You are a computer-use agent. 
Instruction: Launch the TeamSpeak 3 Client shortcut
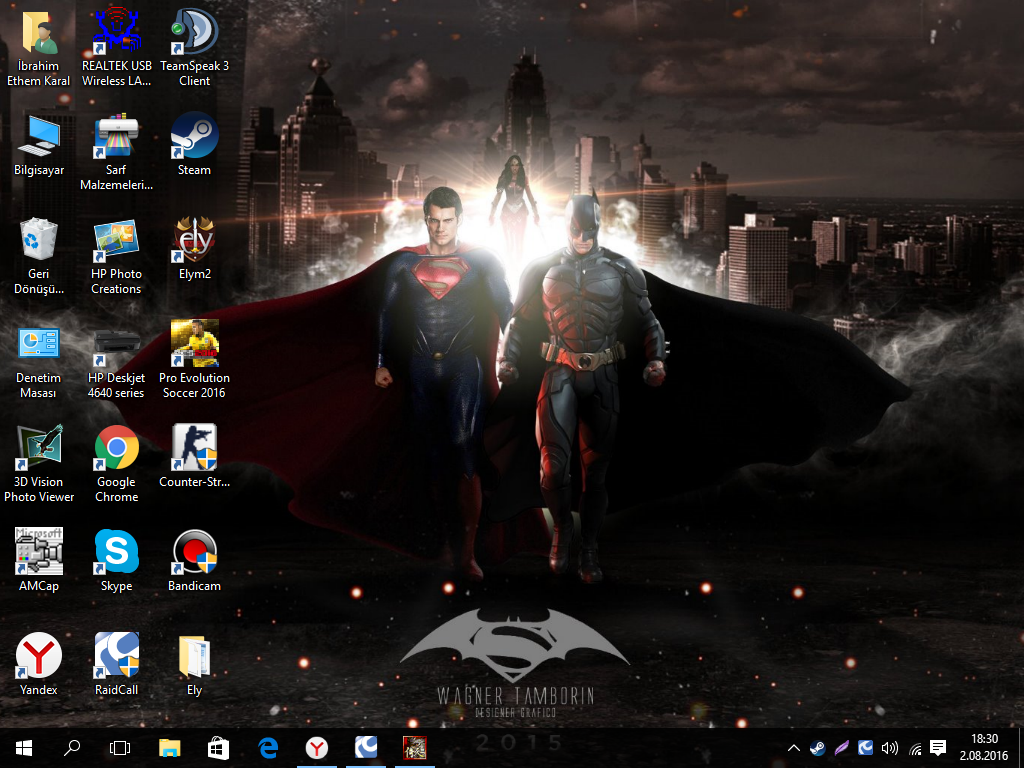194,47
